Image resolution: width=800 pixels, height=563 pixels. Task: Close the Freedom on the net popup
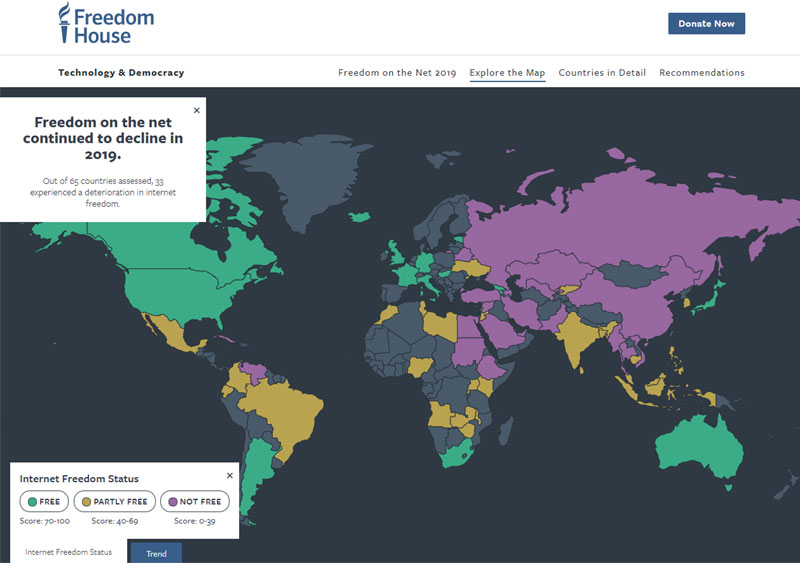(196, 110)
